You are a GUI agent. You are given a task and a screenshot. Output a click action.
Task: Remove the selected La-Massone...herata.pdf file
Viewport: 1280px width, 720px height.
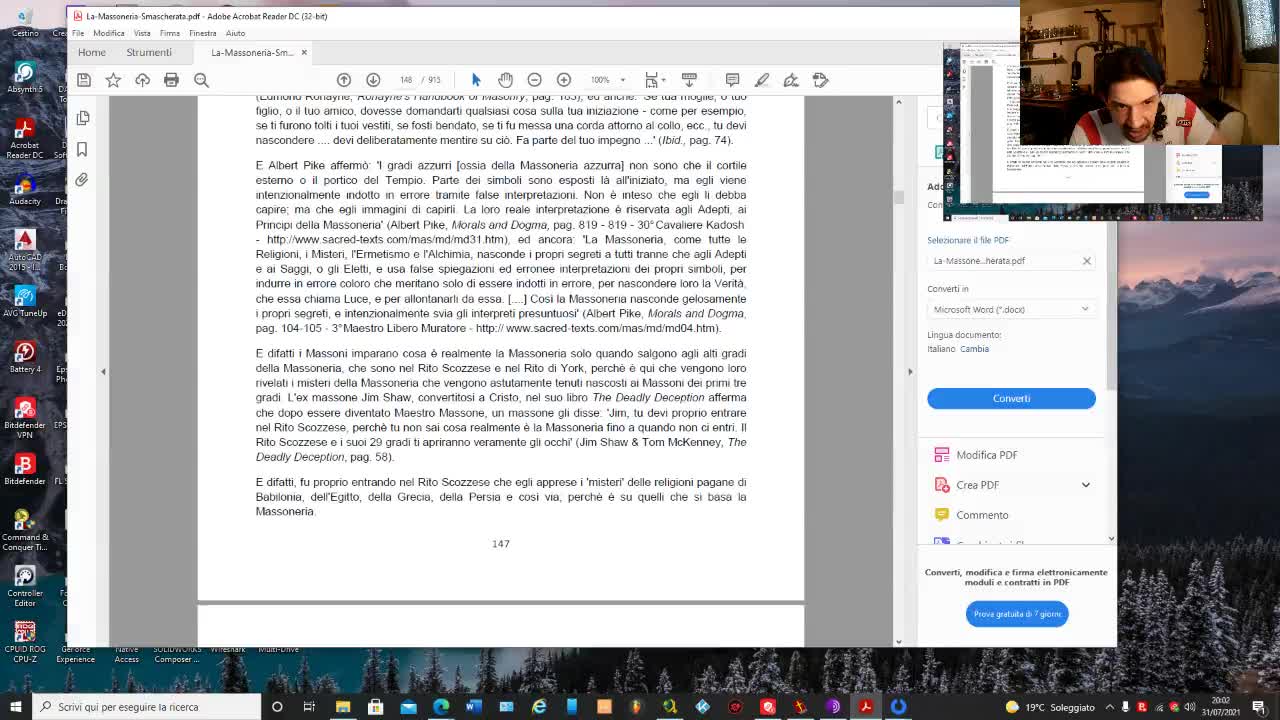(x=1087, y=261)
